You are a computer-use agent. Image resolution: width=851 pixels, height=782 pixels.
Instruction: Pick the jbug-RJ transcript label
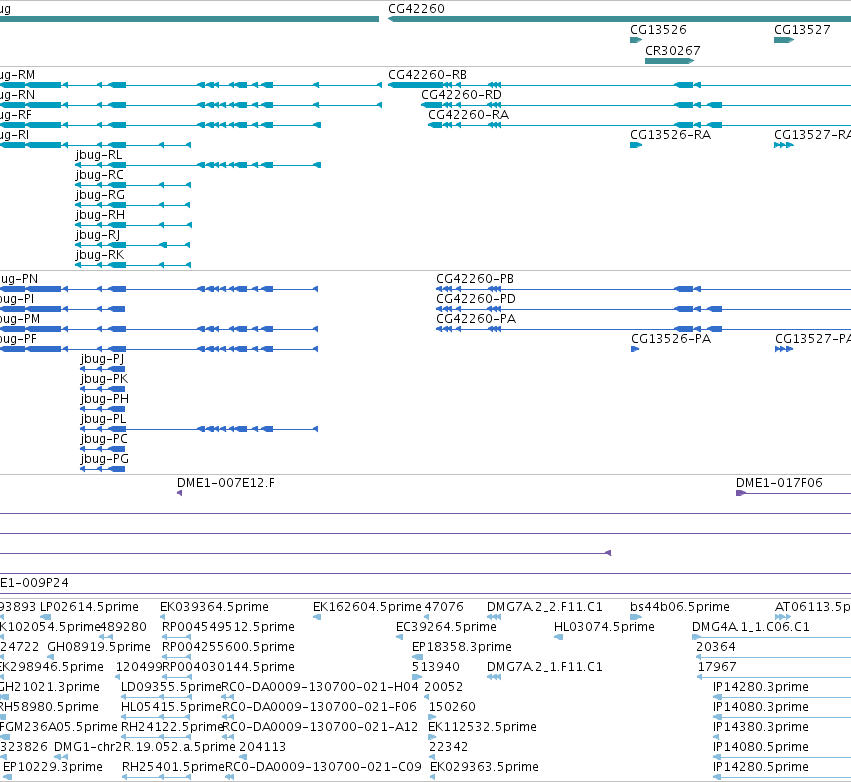click(98, 235)
